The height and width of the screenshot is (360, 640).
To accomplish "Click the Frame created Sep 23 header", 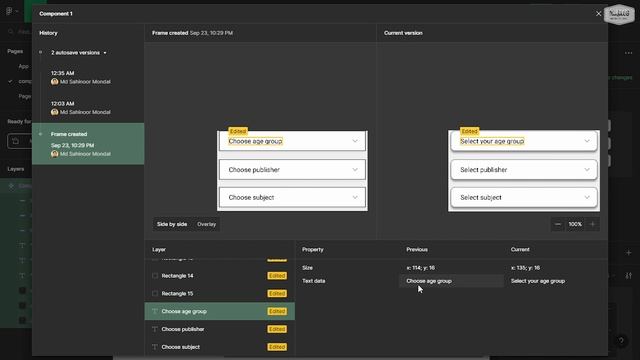I will tap(192, 33).
